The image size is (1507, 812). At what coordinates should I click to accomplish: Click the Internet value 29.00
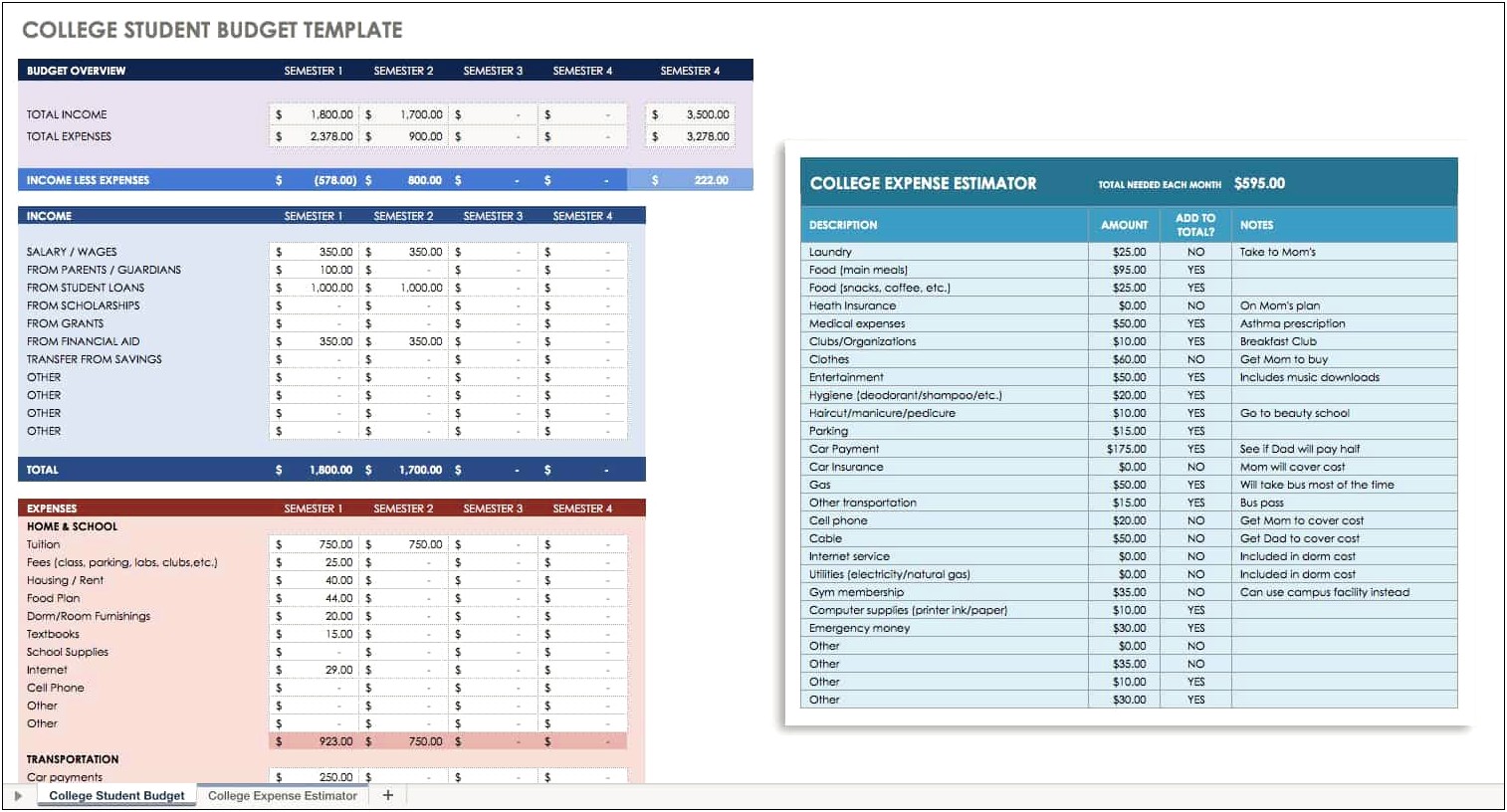[314, 670]
